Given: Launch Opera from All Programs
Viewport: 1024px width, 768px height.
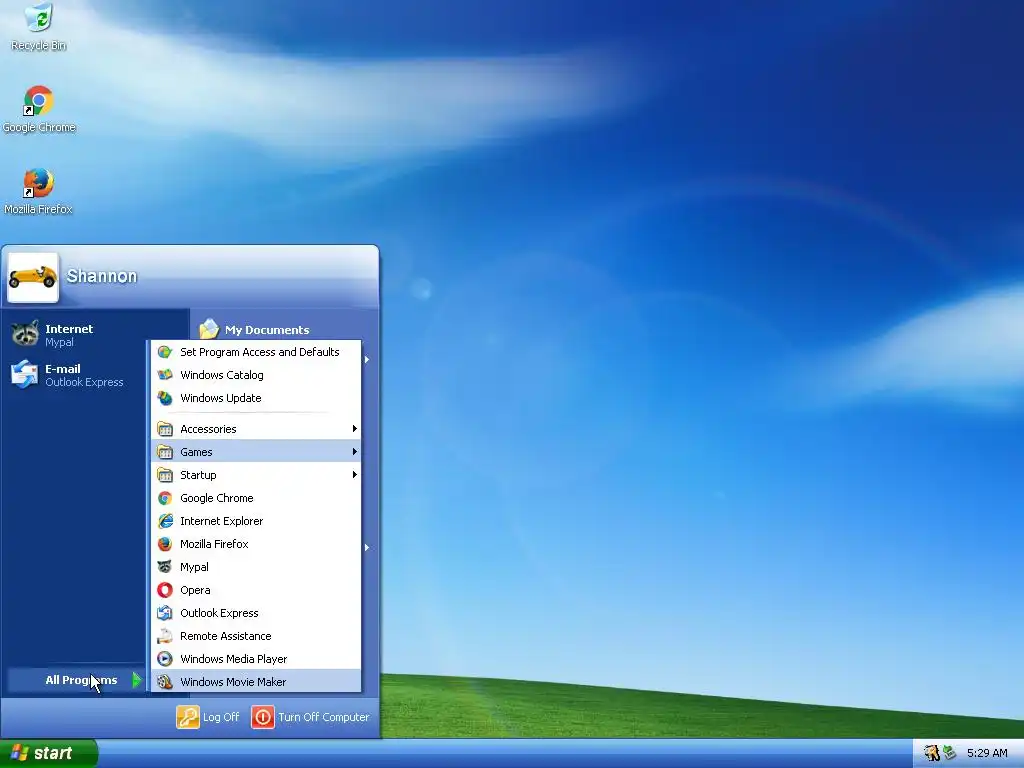Looking at the screenshot, I should (256, 590).
